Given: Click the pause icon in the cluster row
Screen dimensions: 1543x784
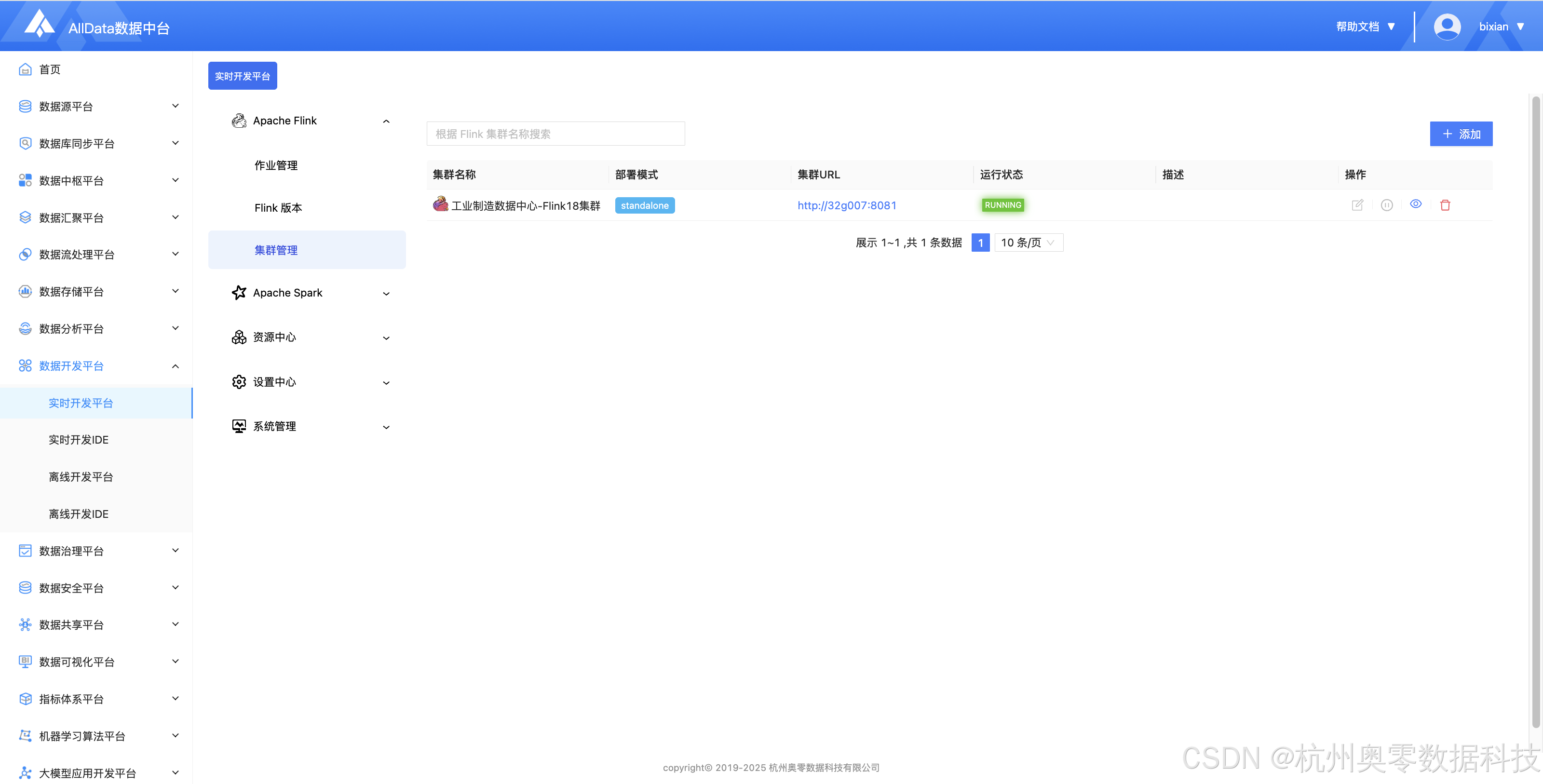Looking at the screenshot, I should click(x=1386, y=205).
